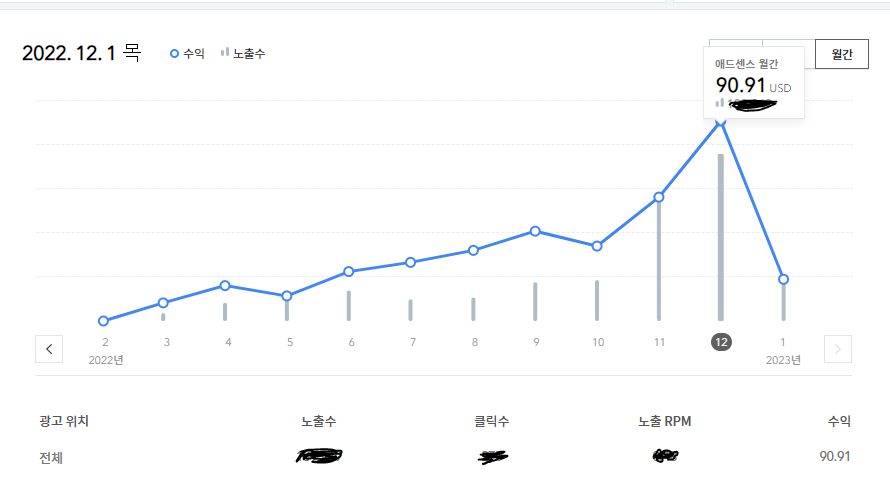Screen dimensions: 890x492
Task: Toggle the 수익 revenue legend
Action: pyautogui.click(x=187, y=53)
